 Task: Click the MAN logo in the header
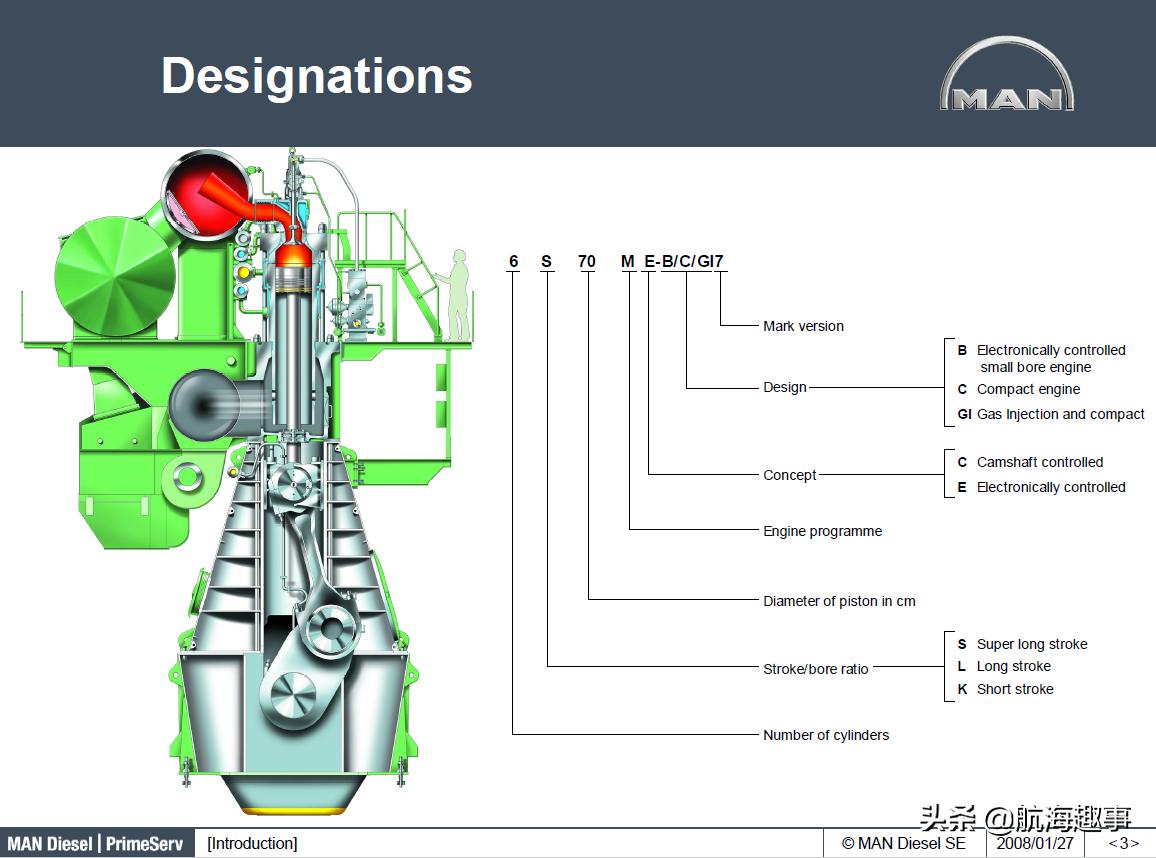pos(1006,74)
